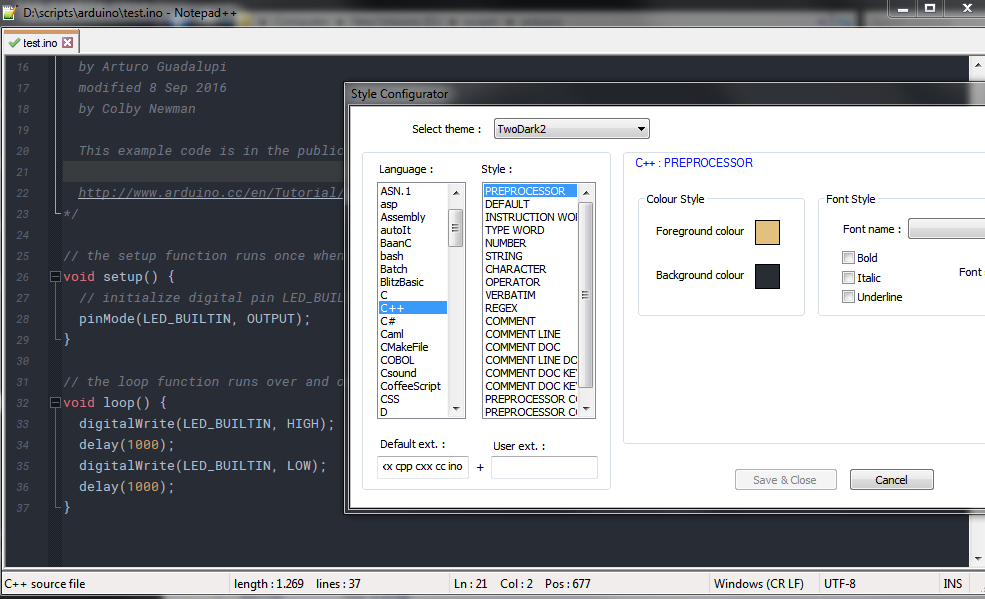The width and height of the screenshot is (985, 599).
Task: Click the editor vertical scrollbar up arrow
Action: point(977,65)
